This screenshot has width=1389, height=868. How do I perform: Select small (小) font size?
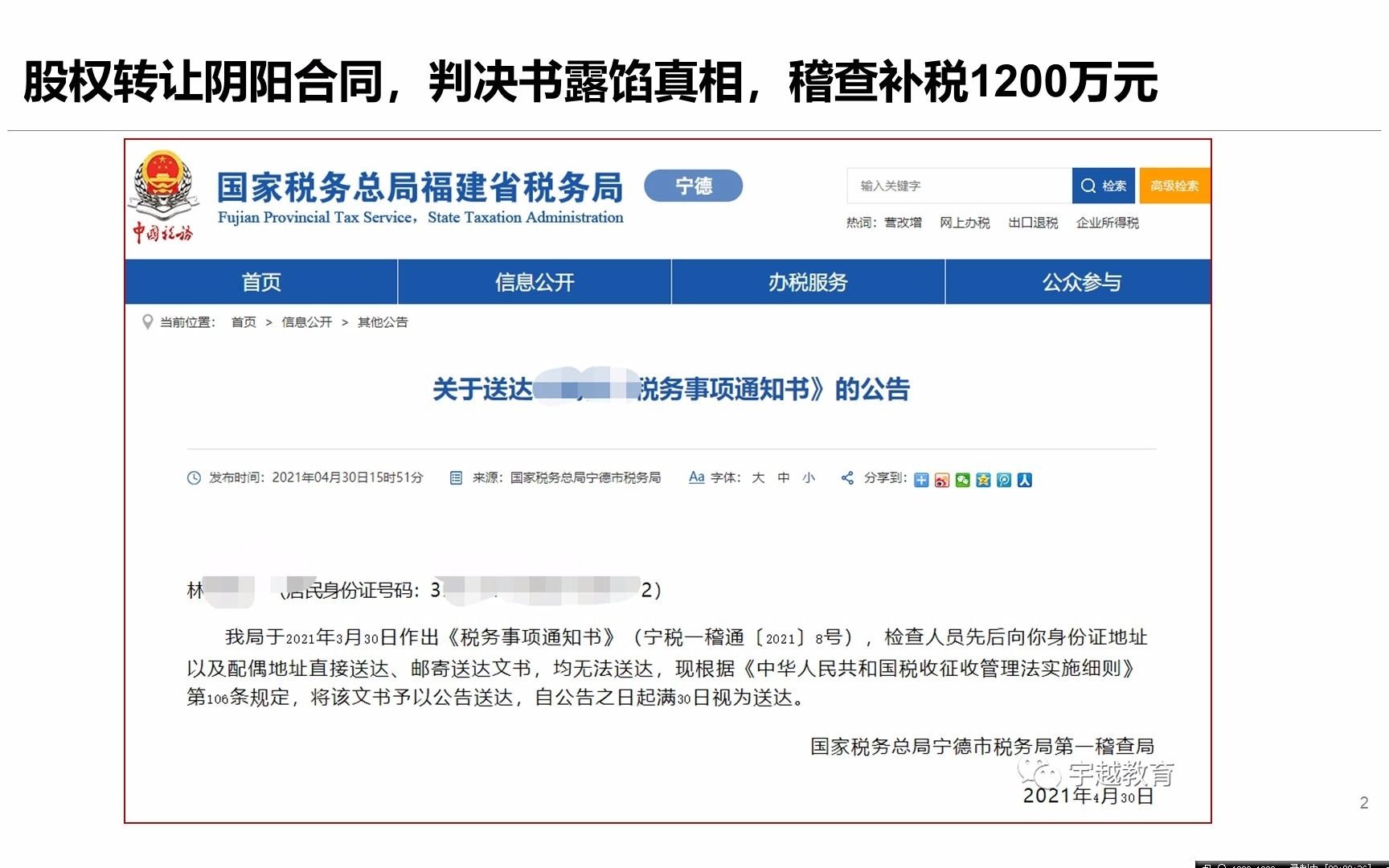(809, 477)
